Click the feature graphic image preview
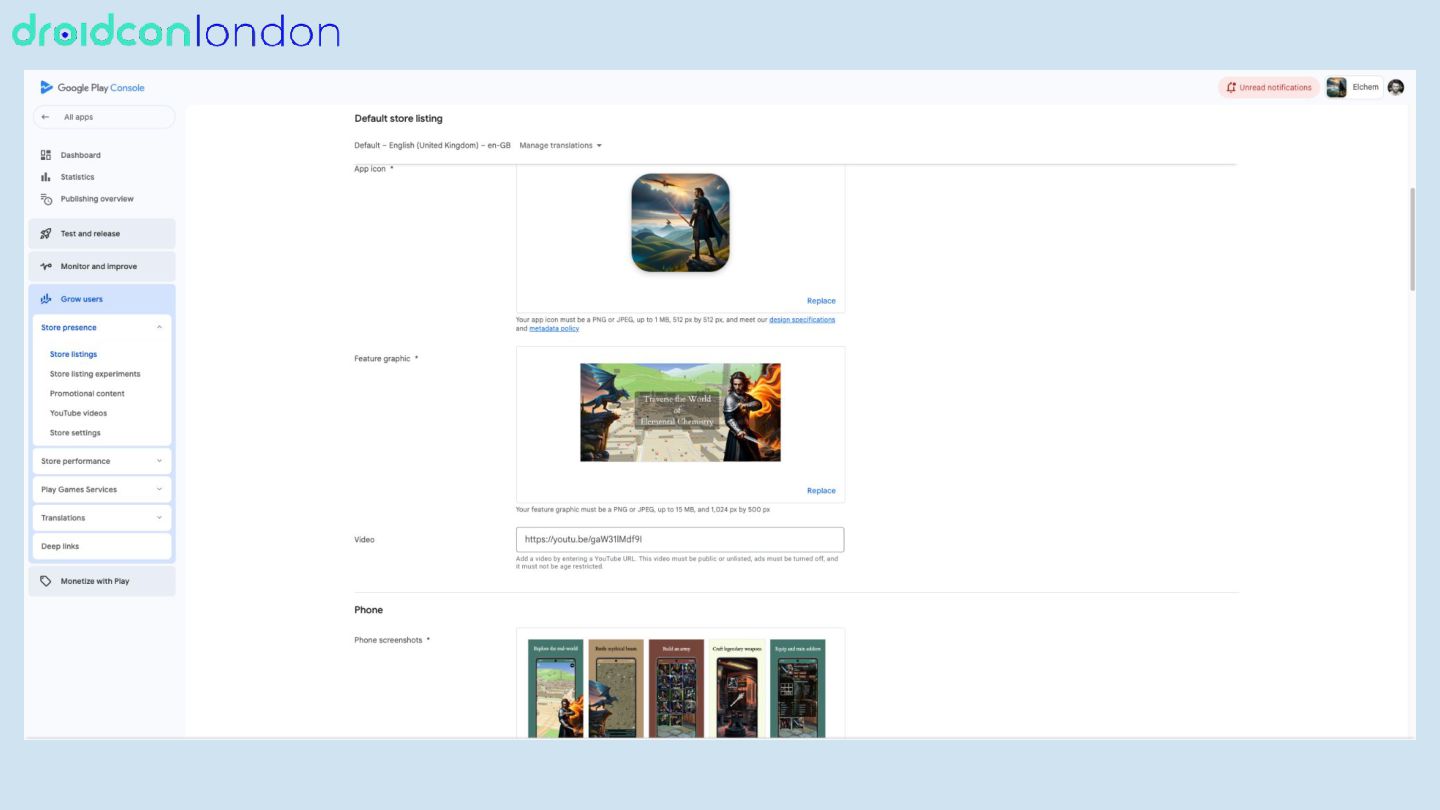1440x810 pixels. (680, 412)
